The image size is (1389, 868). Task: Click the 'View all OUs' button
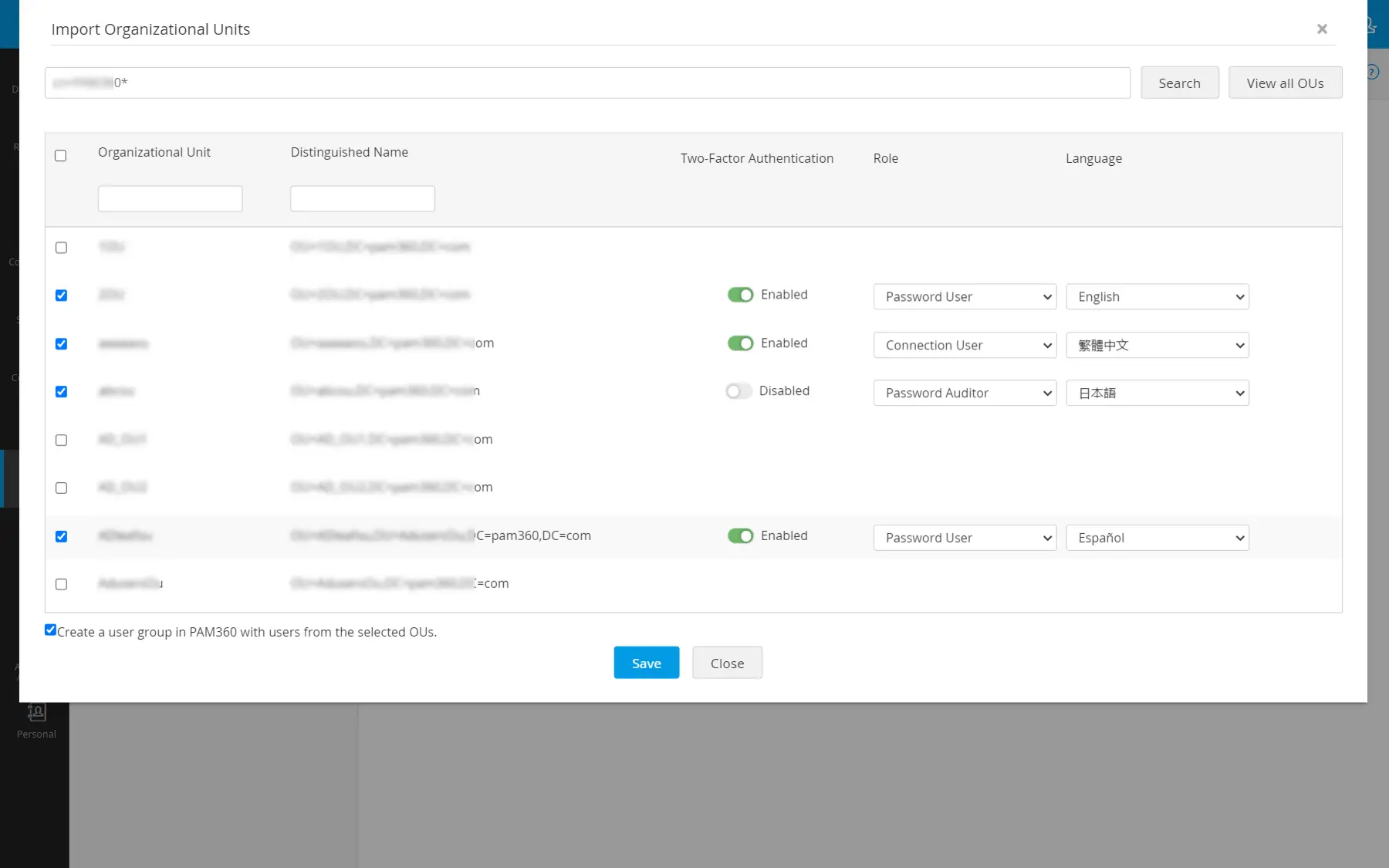(1284, 83)
